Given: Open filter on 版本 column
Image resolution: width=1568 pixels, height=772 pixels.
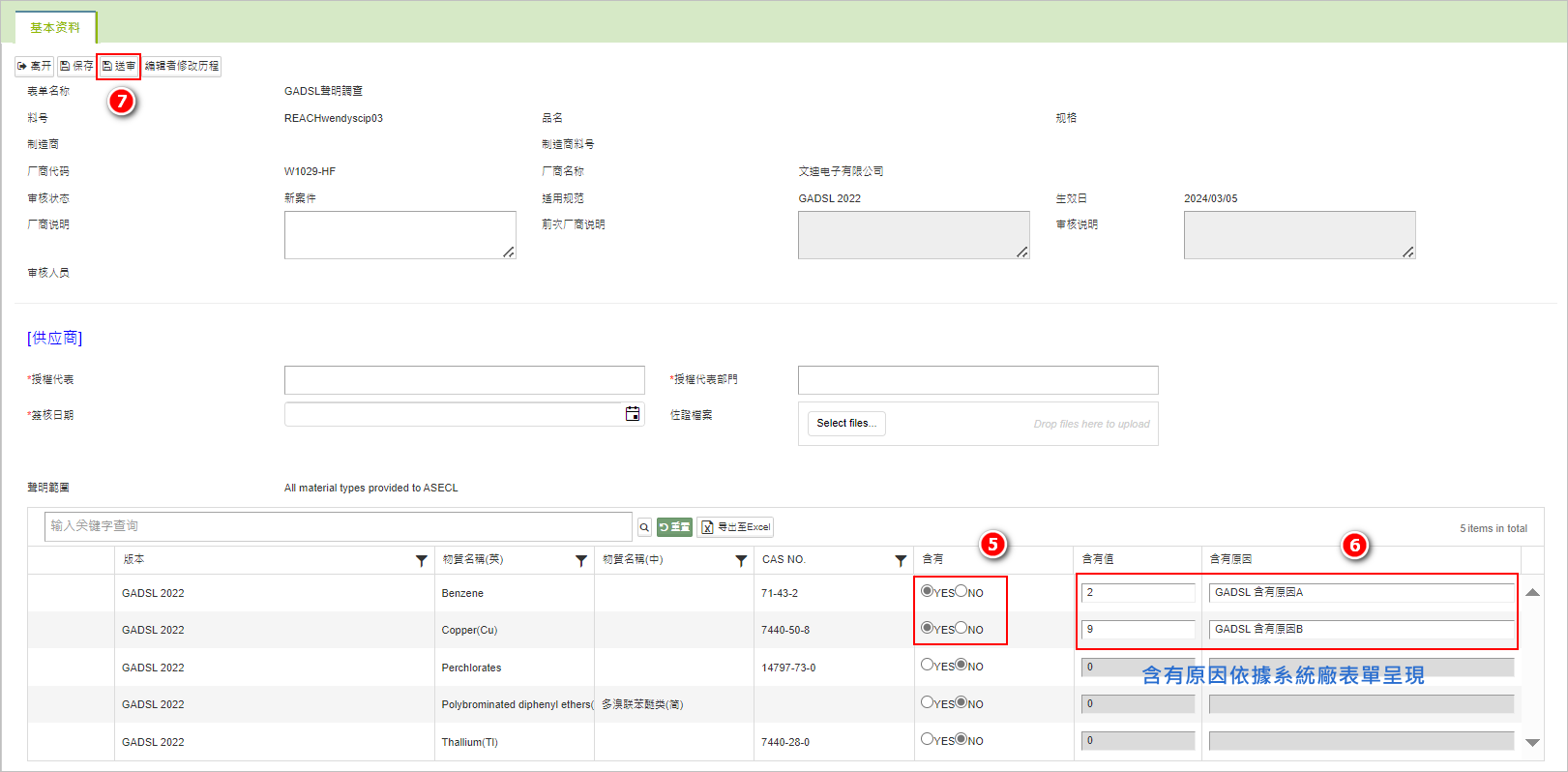Looking at the screenshot, I should [x=422, y=560].
